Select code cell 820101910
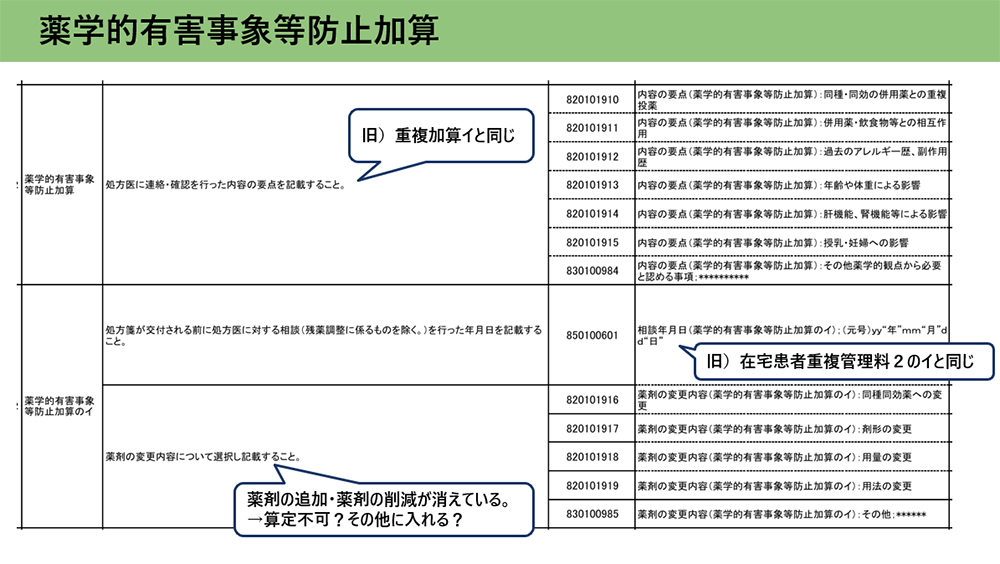1000x564 pixels. tap(592, 100)
